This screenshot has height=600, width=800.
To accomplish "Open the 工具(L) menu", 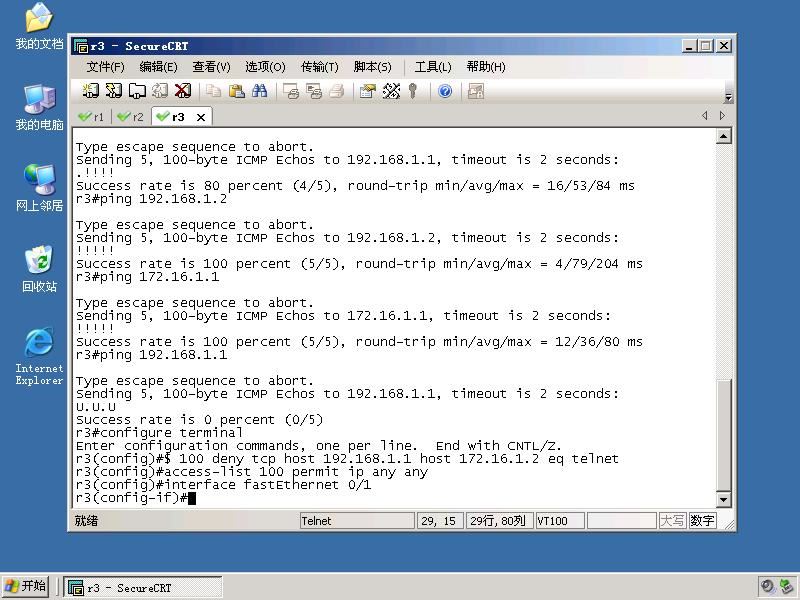I will 433,67.
